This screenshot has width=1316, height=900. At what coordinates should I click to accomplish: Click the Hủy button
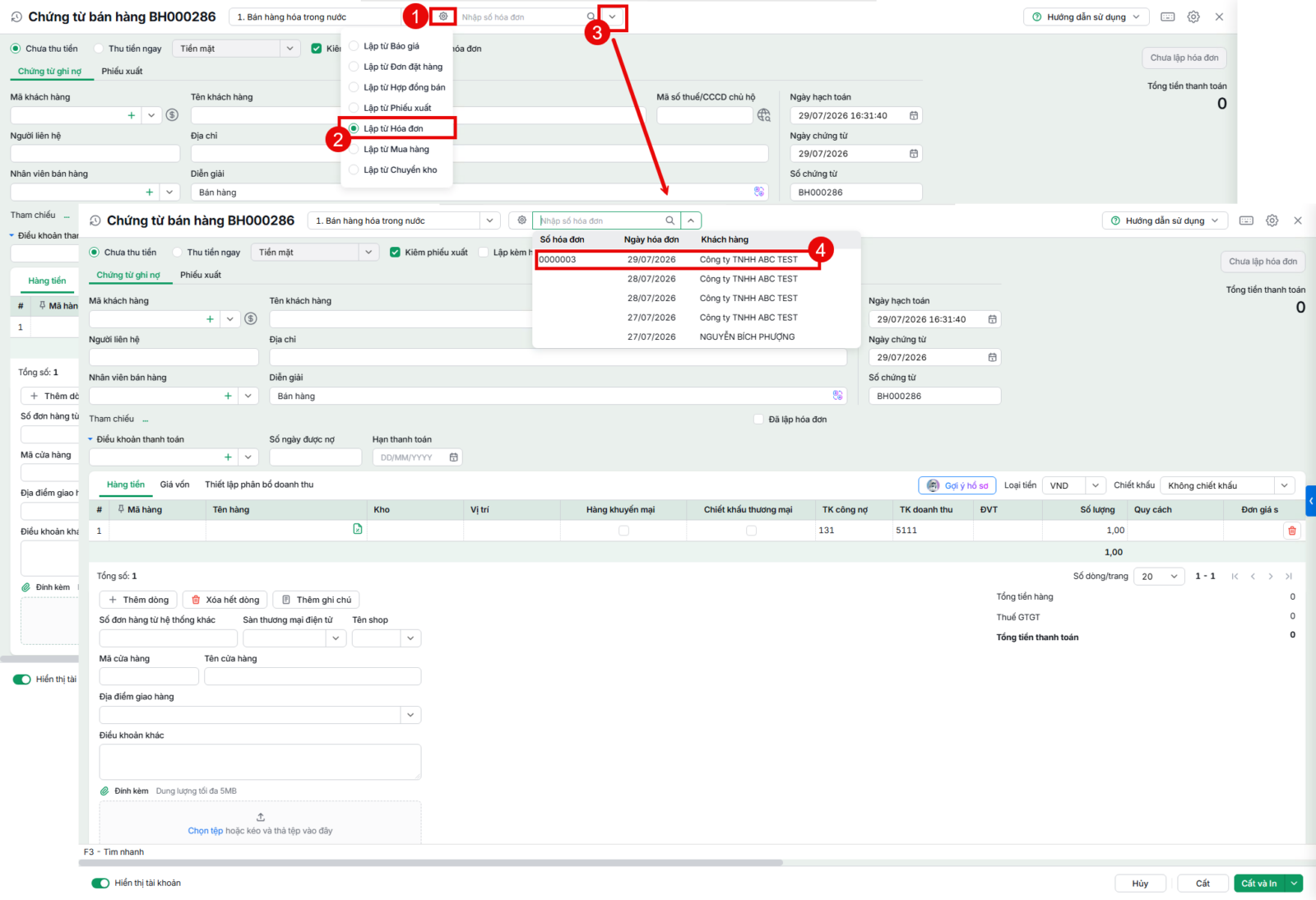[1140, 884]
